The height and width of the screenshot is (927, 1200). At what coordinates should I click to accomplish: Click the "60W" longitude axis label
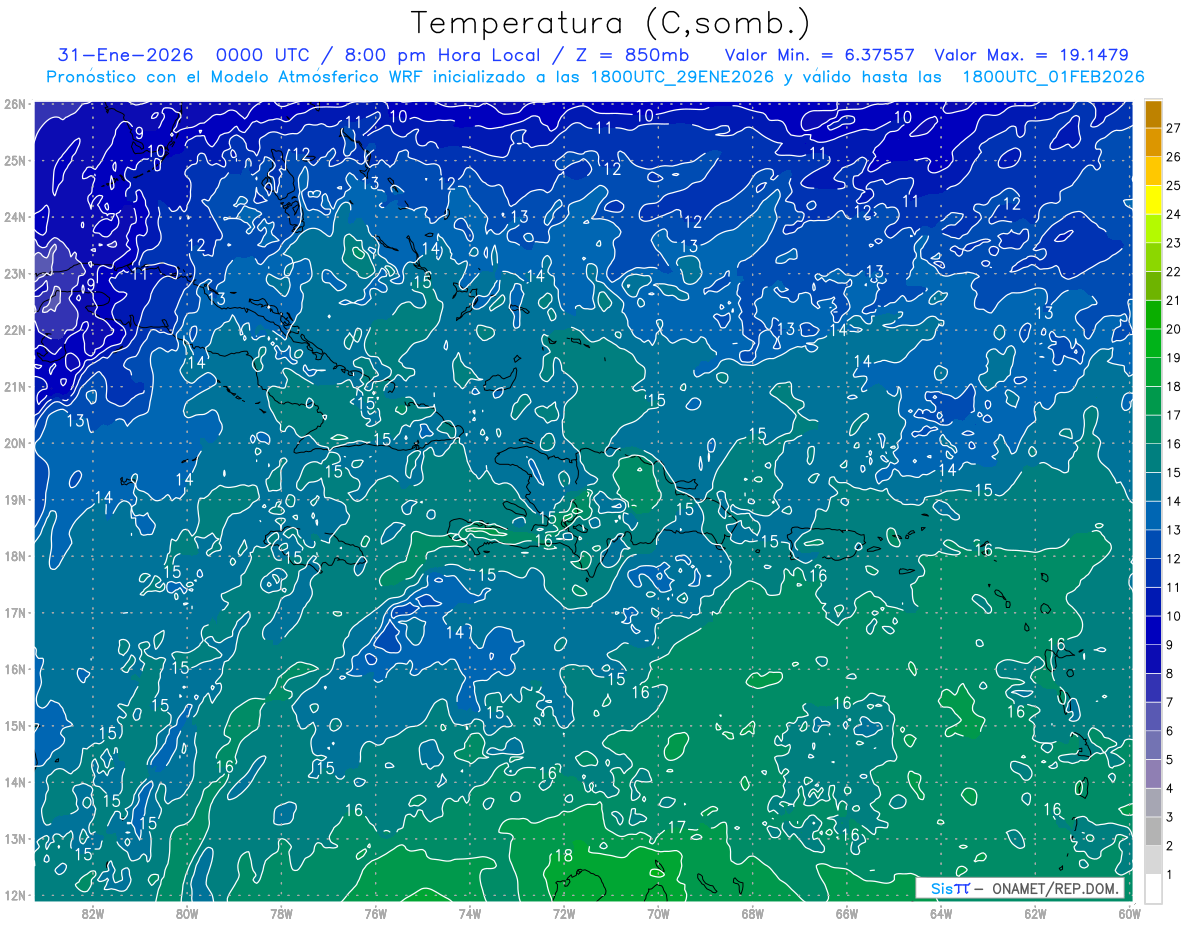[x=1129, y=913]
